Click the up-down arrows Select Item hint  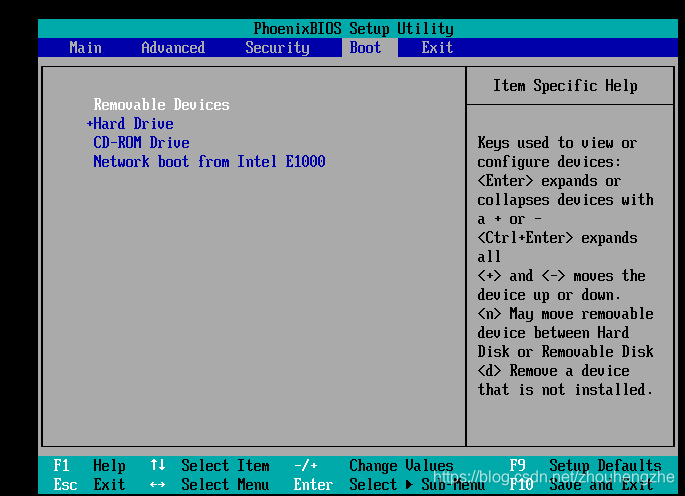coord(210,465)
